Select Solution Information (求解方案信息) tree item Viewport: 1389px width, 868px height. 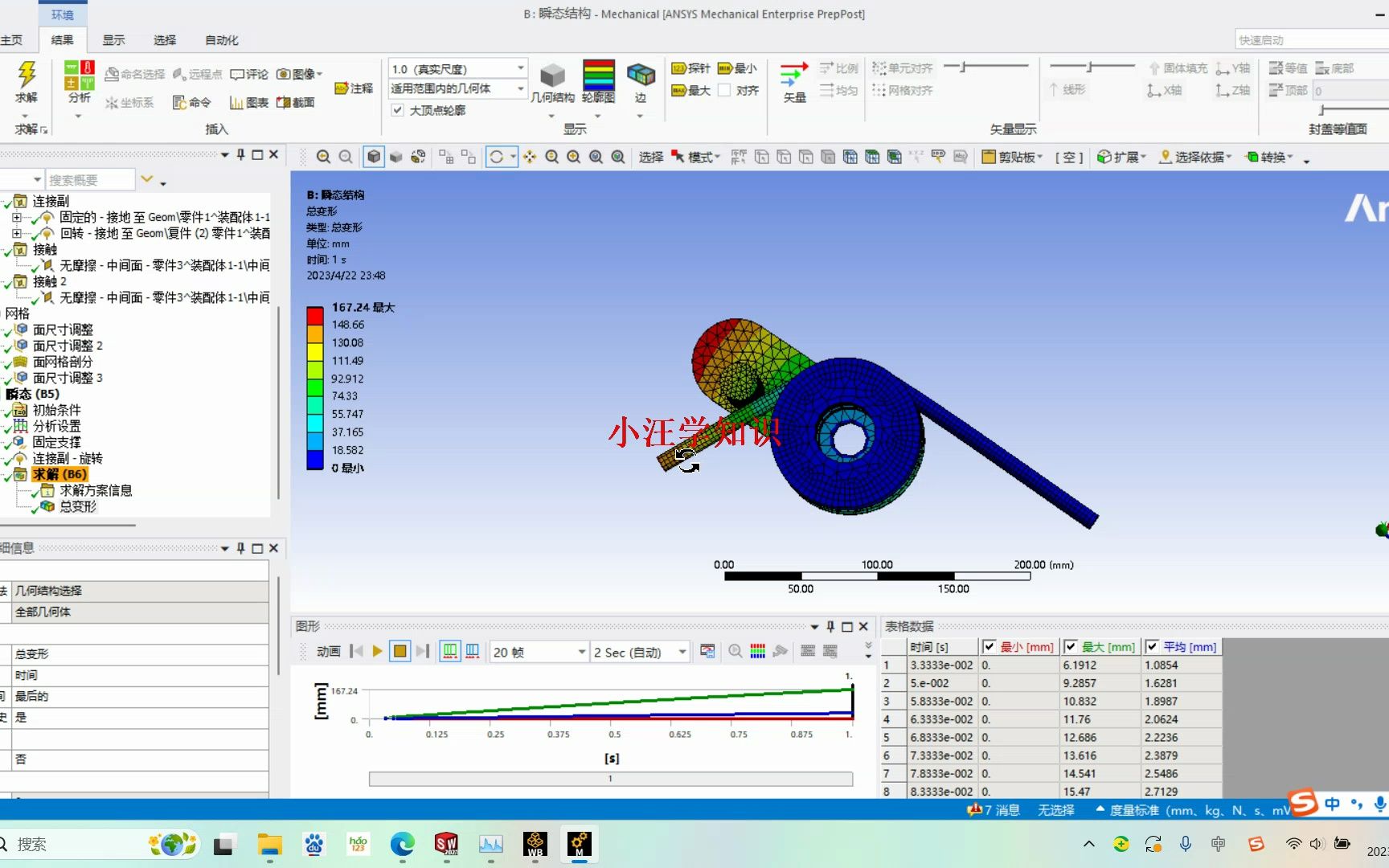tap(96, 490)
